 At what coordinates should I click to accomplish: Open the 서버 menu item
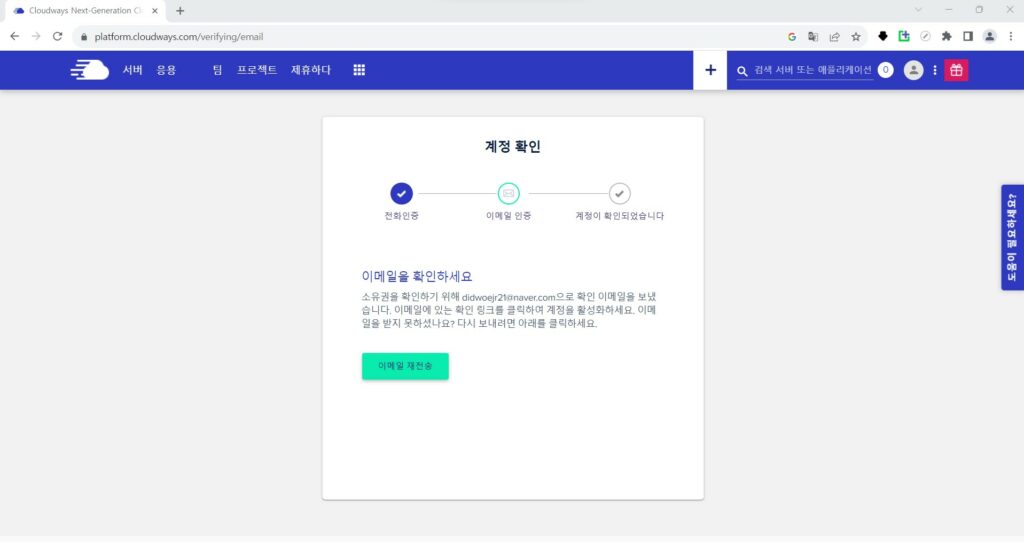point(133,70)
